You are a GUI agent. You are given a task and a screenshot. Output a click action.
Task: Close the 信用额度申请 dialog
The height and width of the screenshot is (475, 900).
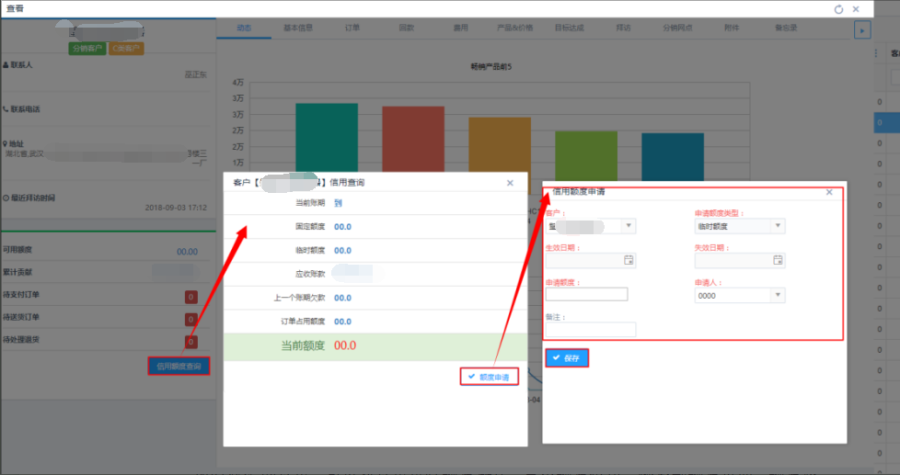click(x=829, y=191)
